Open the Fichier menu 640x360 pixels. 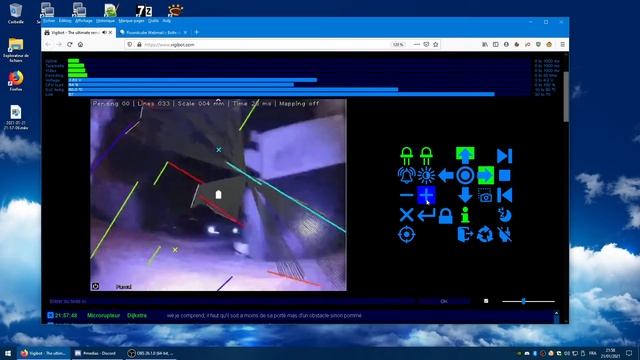point(49,20)
